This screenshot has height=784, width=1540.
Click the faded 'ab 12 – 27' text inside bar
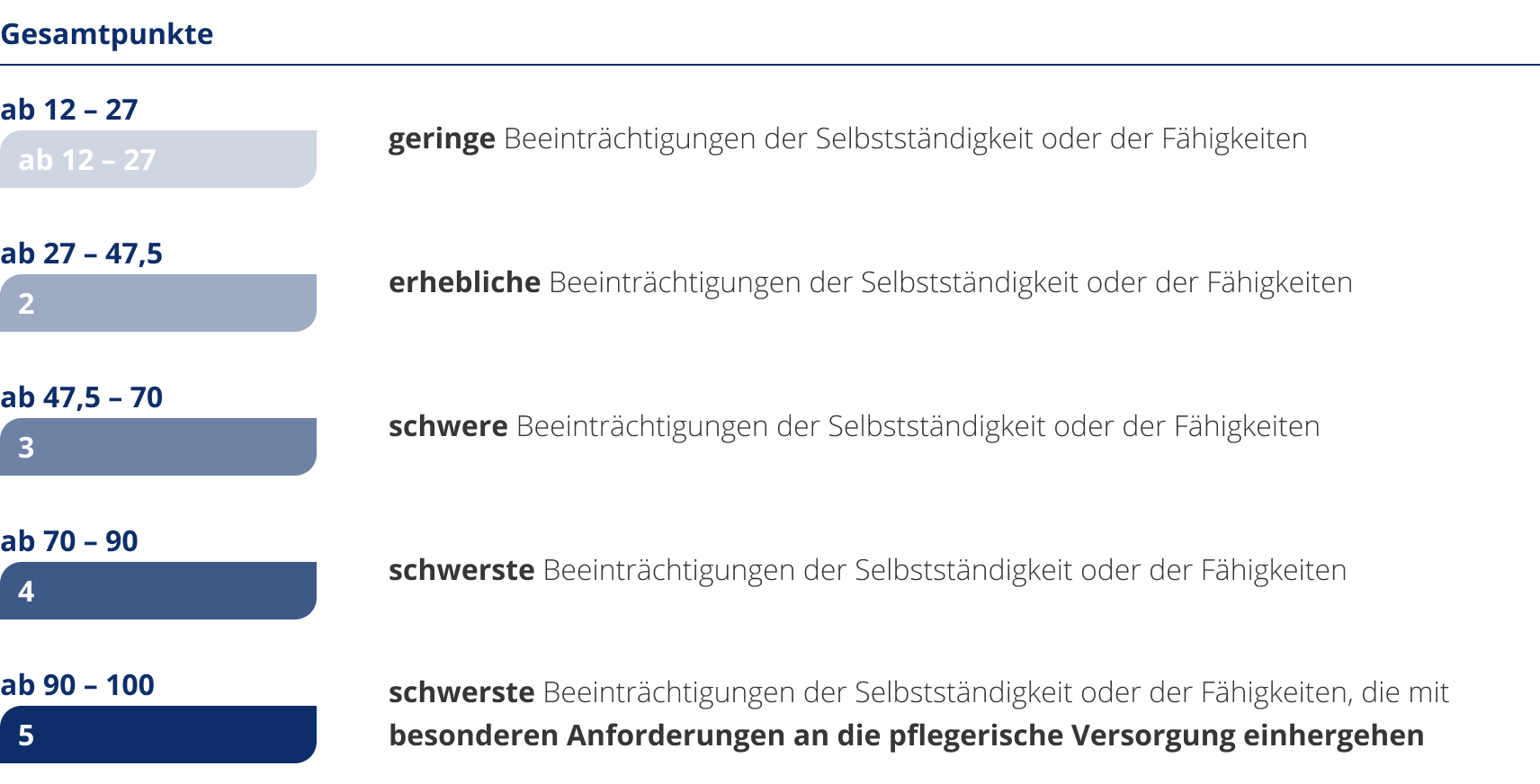tap(87, 160)
